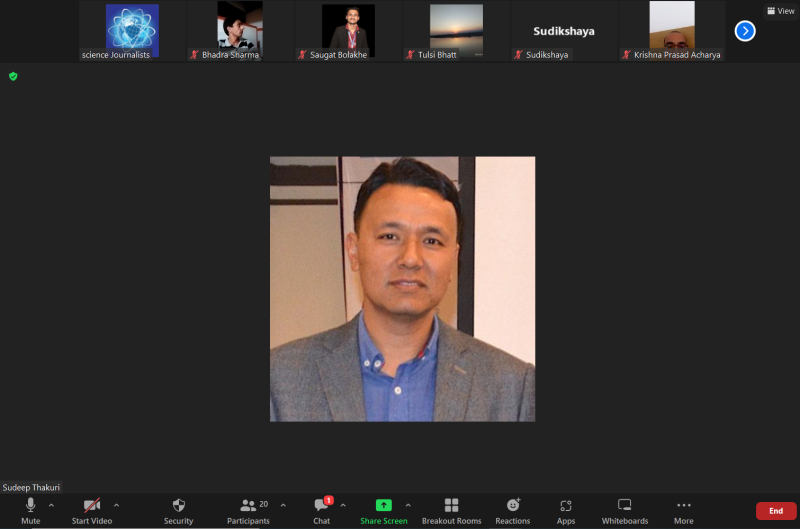Expand share options arrow beside Share Screen
The height and width of the screenshot is (529, 800).
pos(408,505)
